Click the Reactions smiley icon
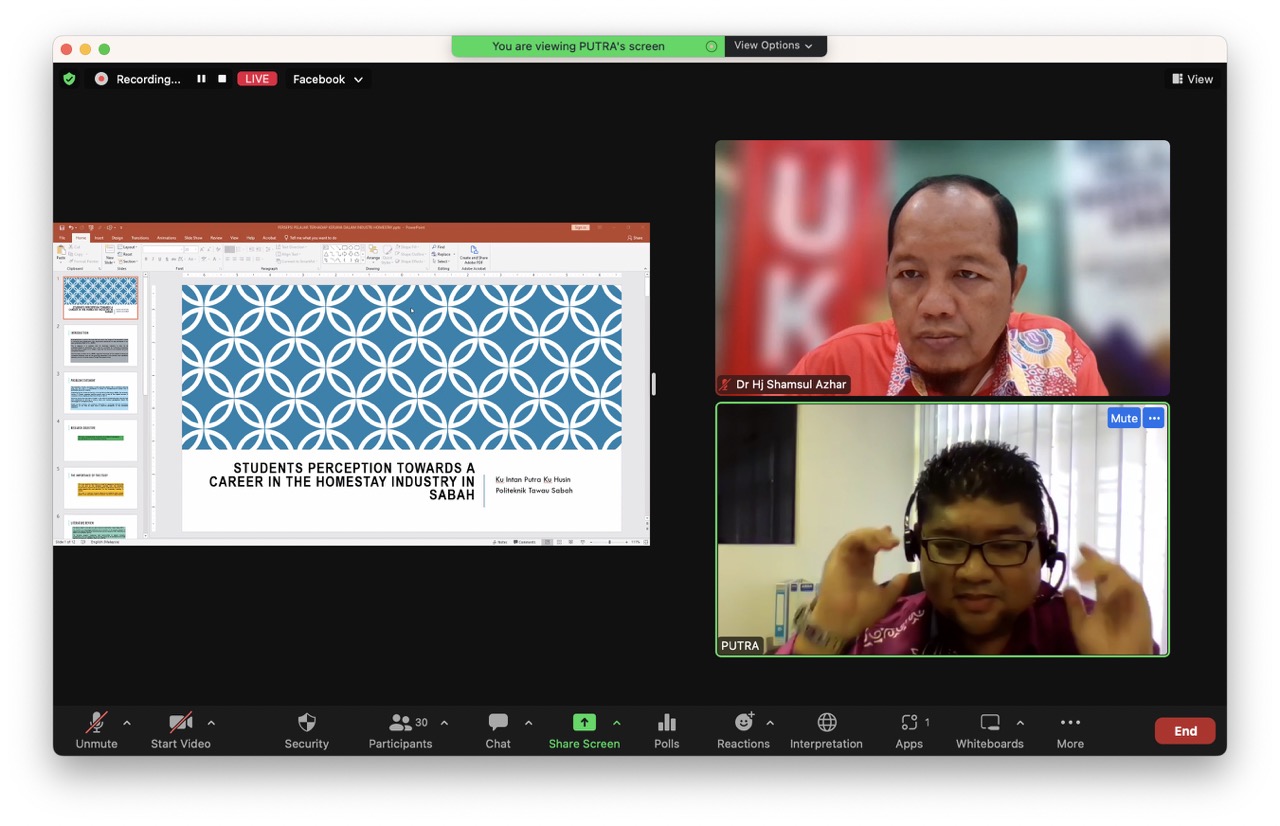The image size is (1280, 826). point(743,723)
